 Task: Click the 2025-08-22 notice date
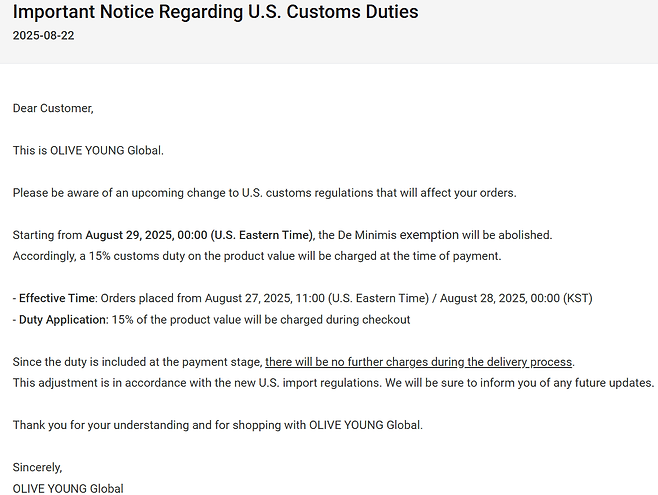pyautogui.click(x=43, y=36)
